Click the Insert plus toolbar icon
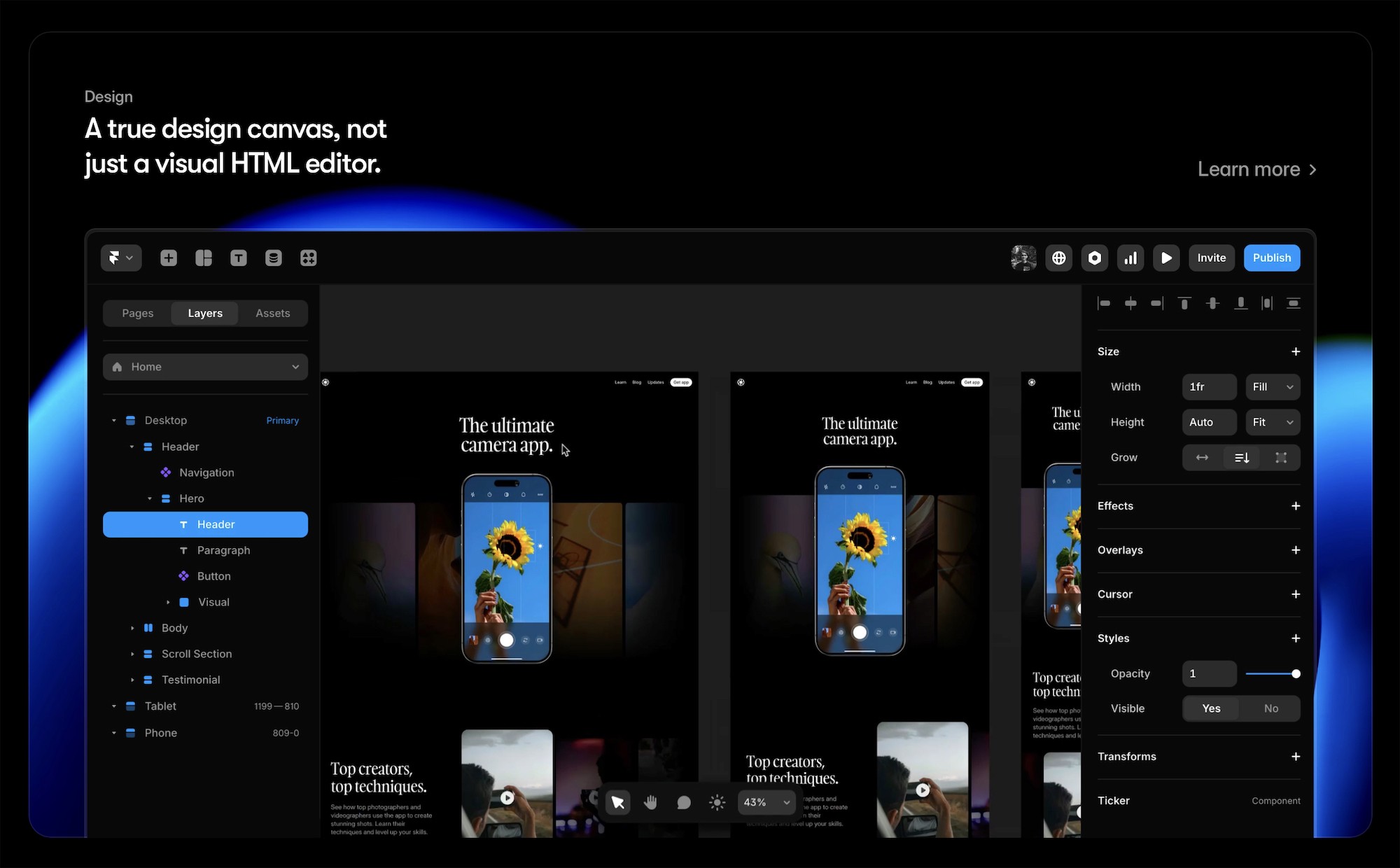1400x868 pixels. click(x=169, y=258)
